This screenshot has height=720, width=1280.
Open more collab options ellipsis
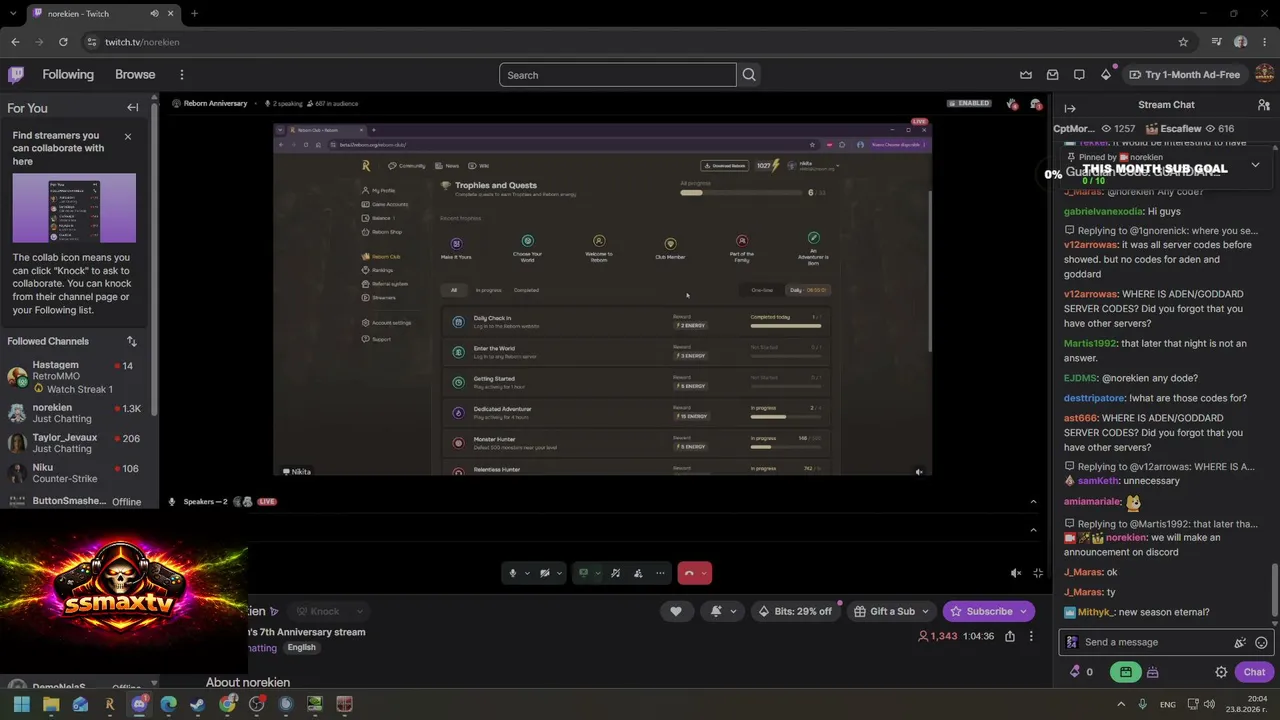[660, 573]
